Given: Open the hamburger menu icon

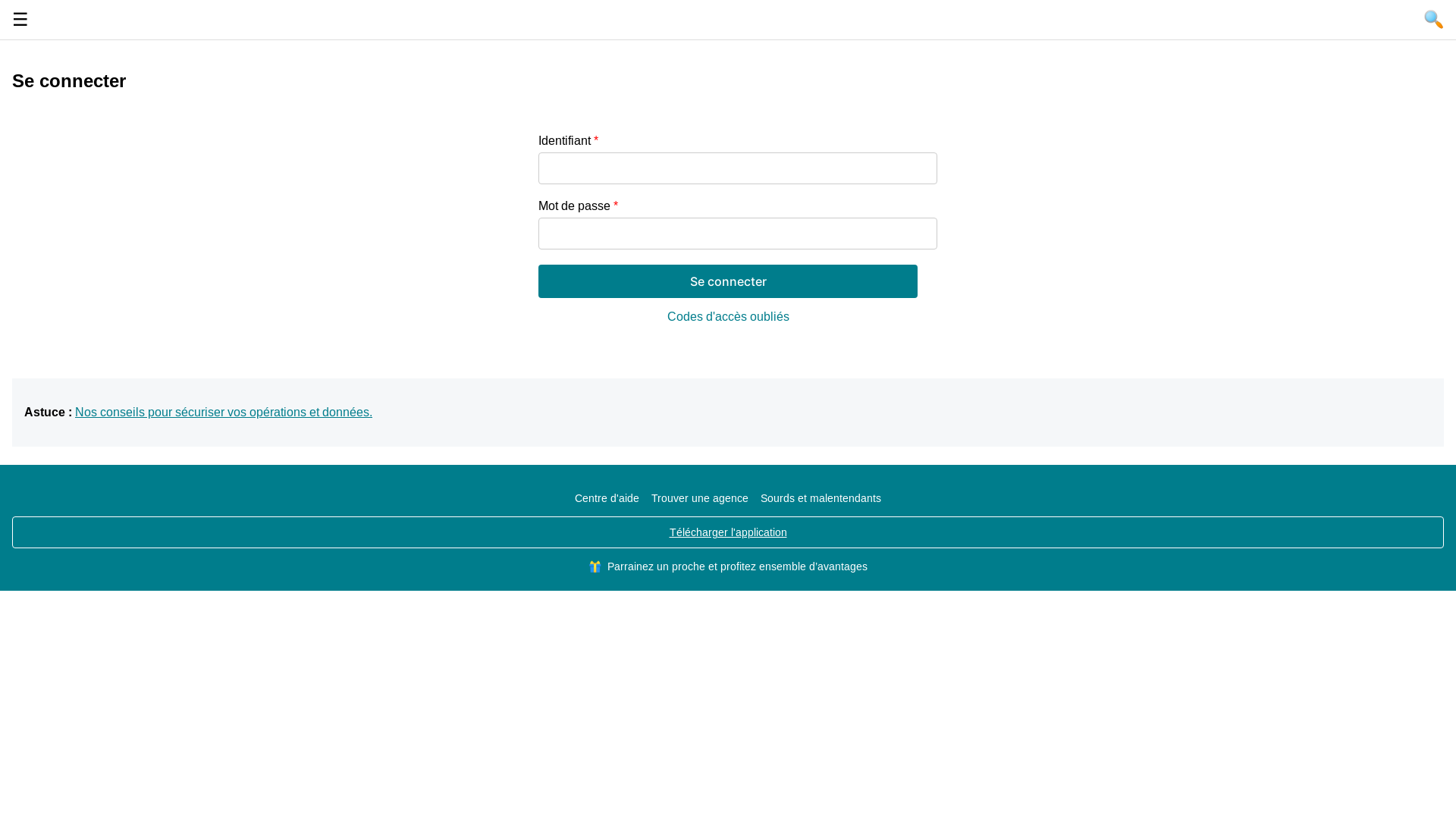Looking at the screenshot, I should tap(20, 20).
